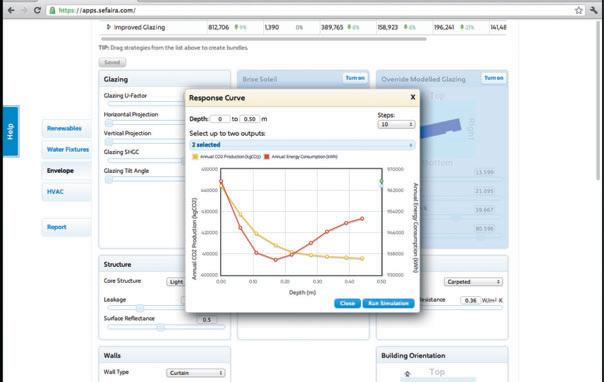
Task: Expand the '2 selected' outputs dropdown
Action: tap(302, 145)
